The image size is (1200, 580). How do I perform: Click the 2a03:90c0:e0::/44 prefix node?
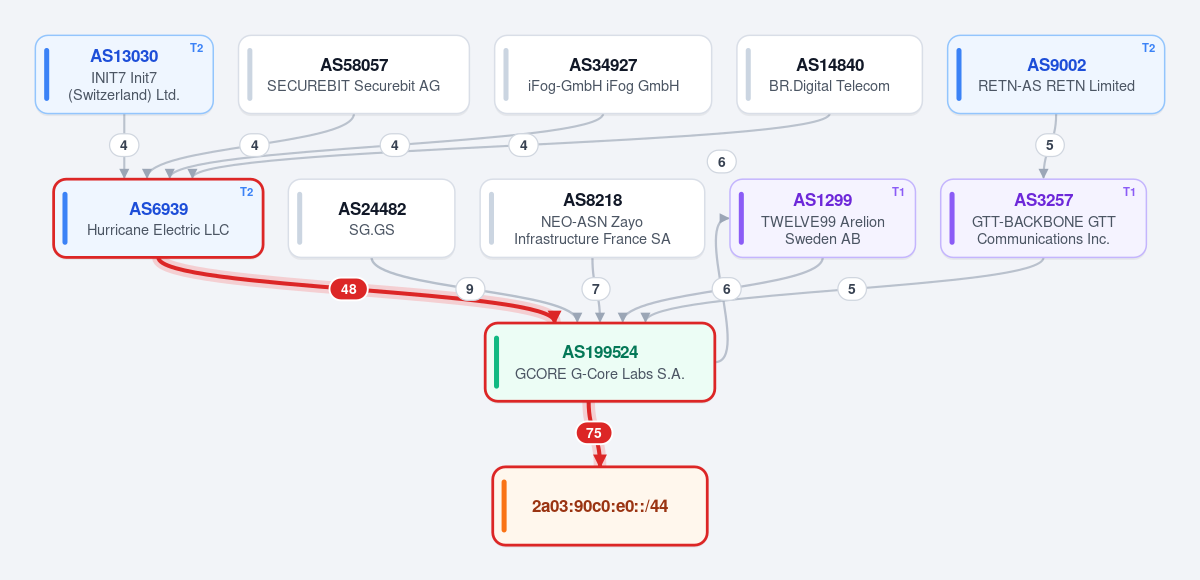click(600, 506)
